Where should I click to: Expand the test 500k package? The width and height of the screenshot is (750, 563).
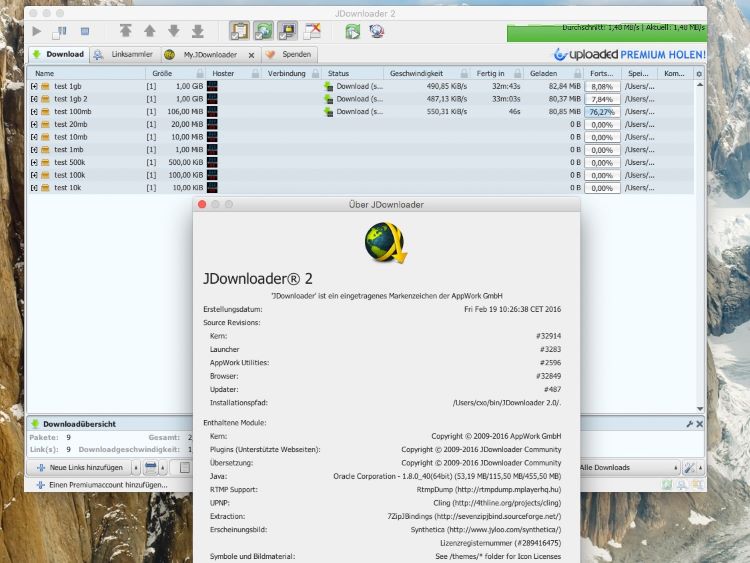[x=34, y=162]
